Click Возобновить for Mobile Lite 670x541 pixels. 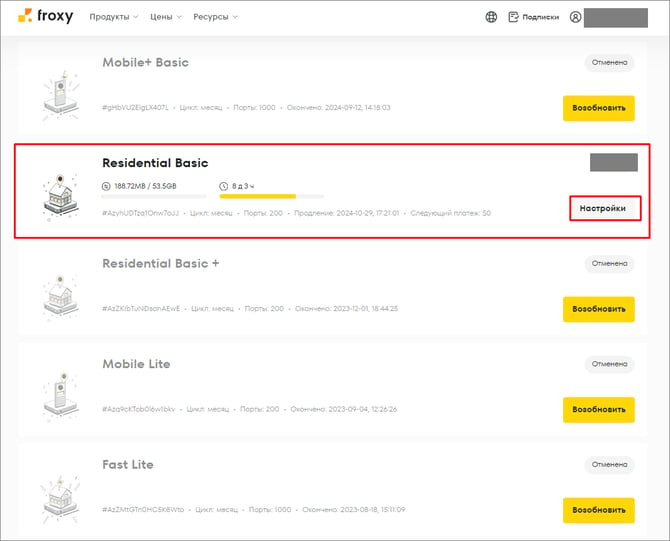coord(599,409)
